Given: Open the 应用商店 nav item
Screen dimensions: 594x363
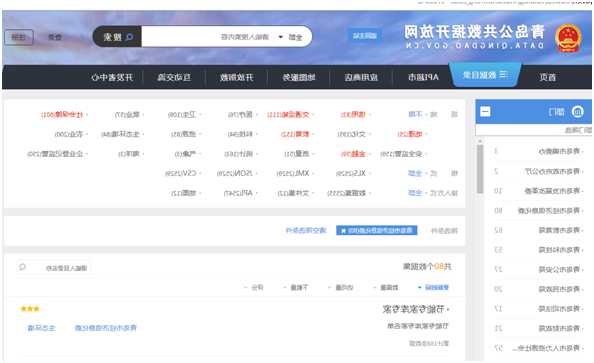Looking at the screenshot, I should click(361, 77).
